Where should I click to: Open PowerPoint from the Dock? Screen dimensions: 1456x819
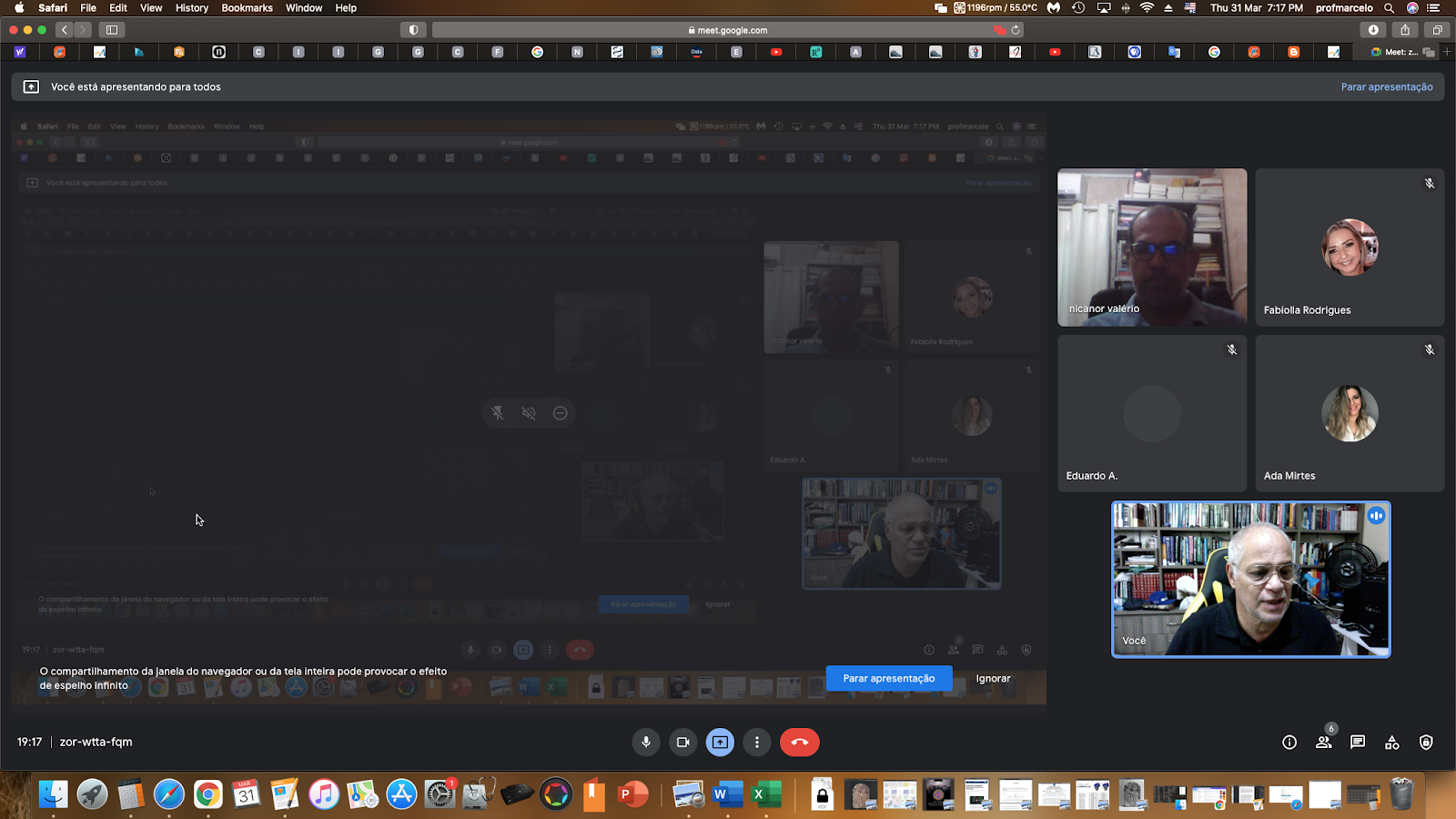click(632, 794)
